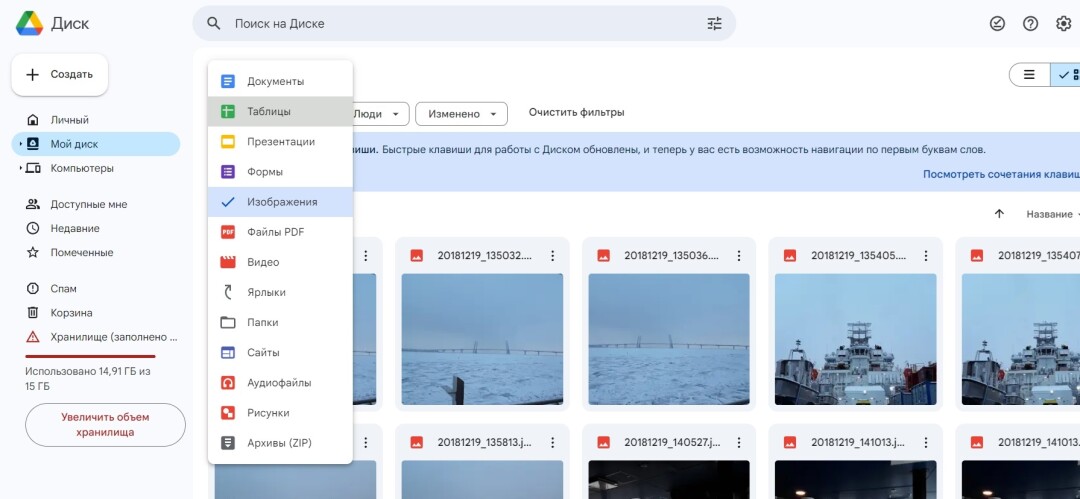Screen dimensions: 1080x499
Task: Click the red storage usage bar
Action: pyautogui.click(x=90, y=356)
